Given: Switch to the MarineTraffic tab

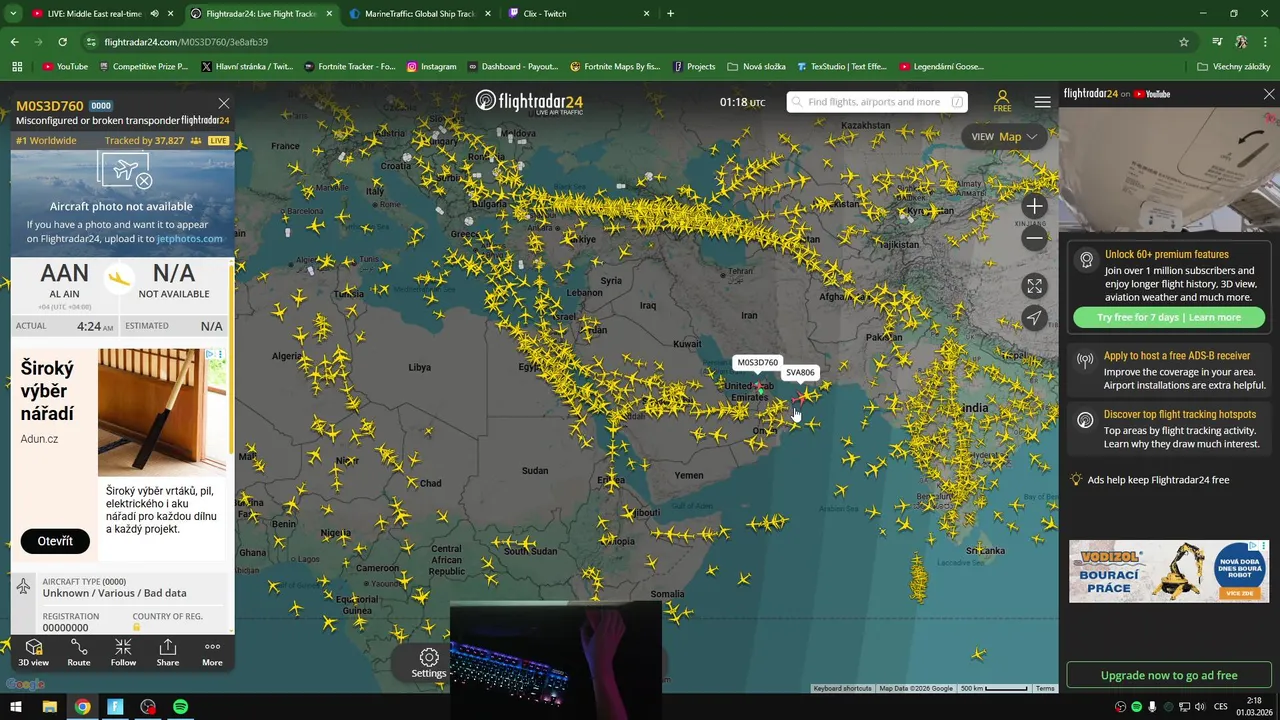Looking at the screenshot, I should click(419, 14).
